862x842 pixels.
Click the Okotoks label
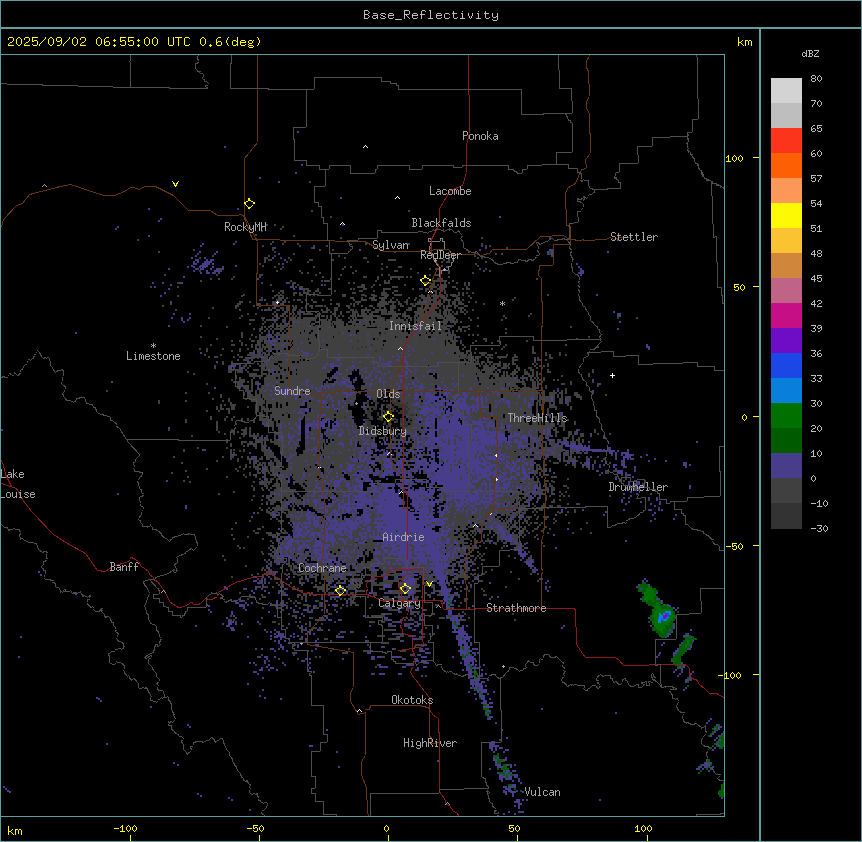pyautogui.click(x=412, y=700)
